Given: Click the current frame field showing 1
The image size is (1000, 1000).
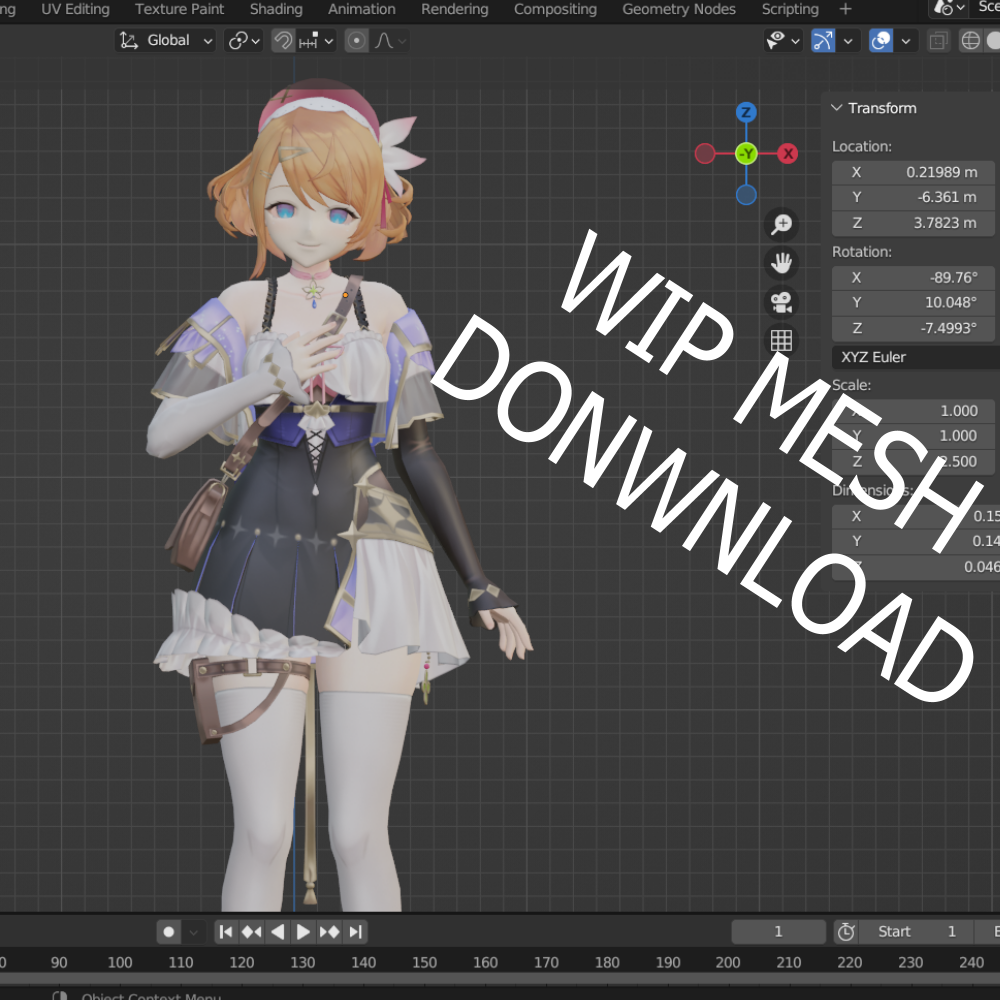Looking at the screenshot, I should pos(778,932).
